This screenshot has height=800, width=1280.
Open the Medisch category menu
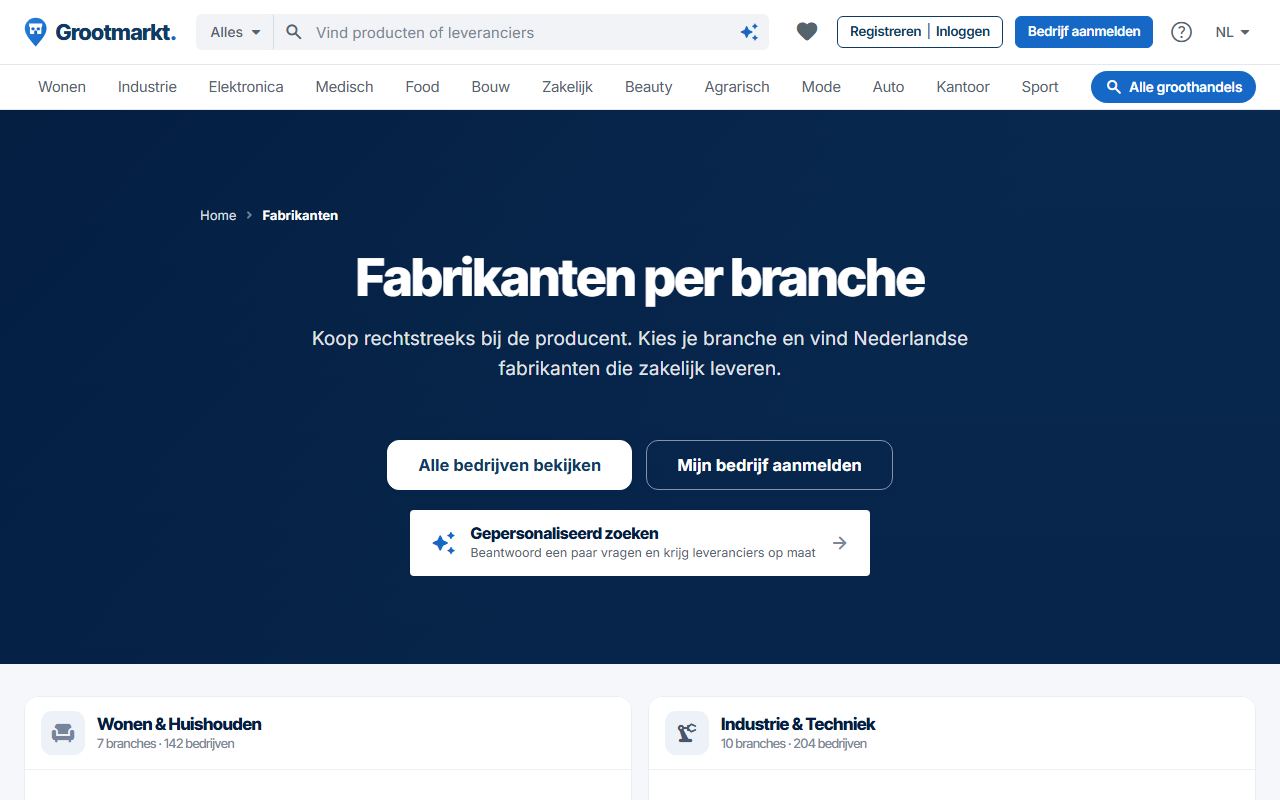pyautogui.click(x=344, y=87)
